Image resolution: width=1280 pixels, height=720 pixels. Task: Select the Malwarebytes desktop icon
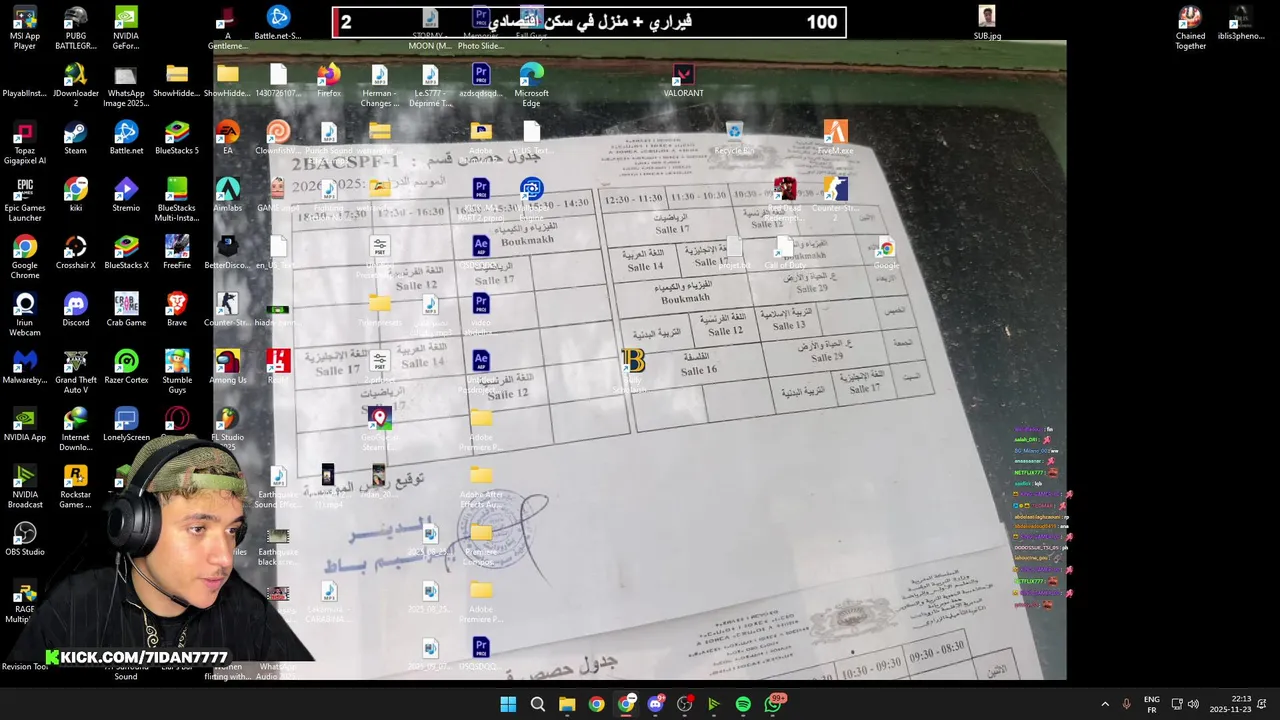pyautogui.click(x=25, y=367)
